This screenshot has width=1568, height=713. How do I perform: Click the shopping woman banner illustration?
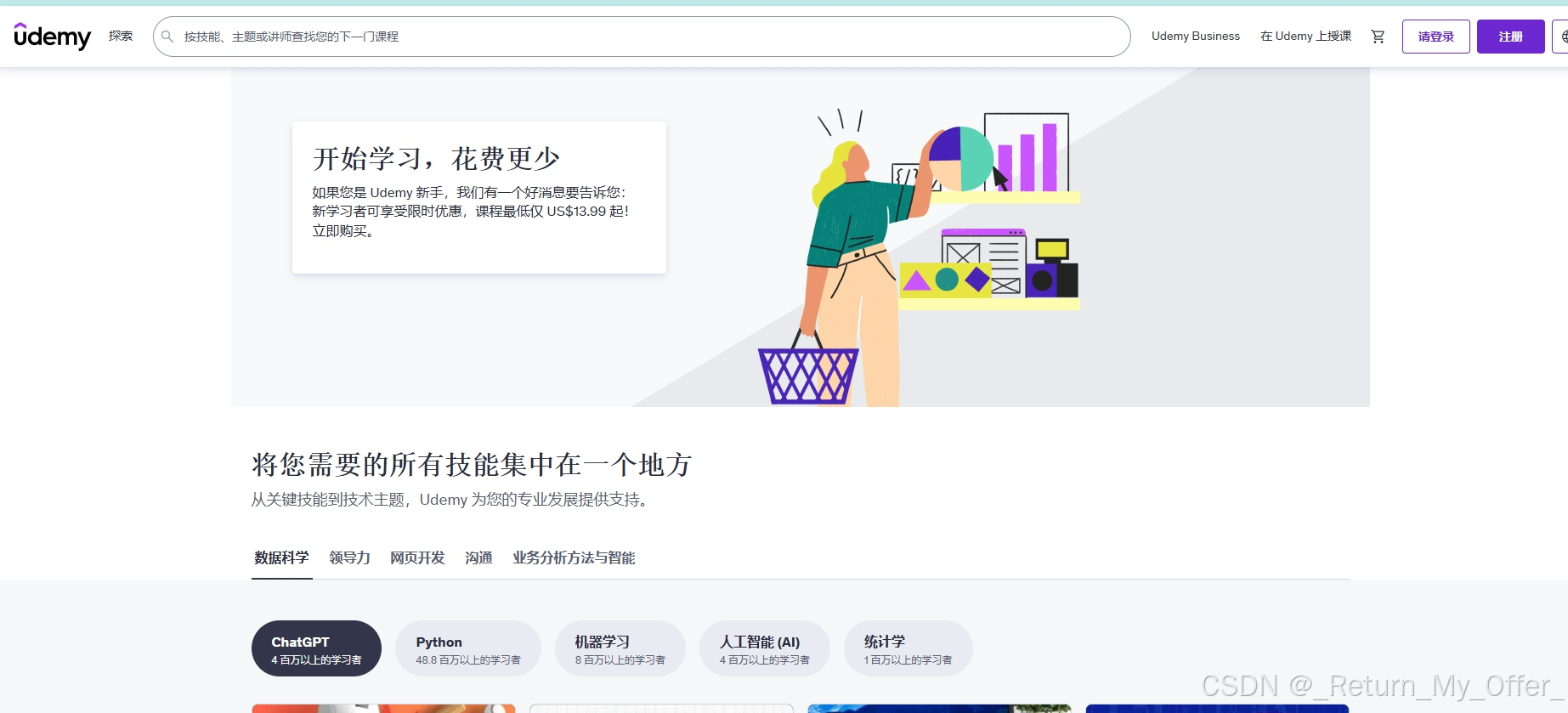[x=920, y=257]
